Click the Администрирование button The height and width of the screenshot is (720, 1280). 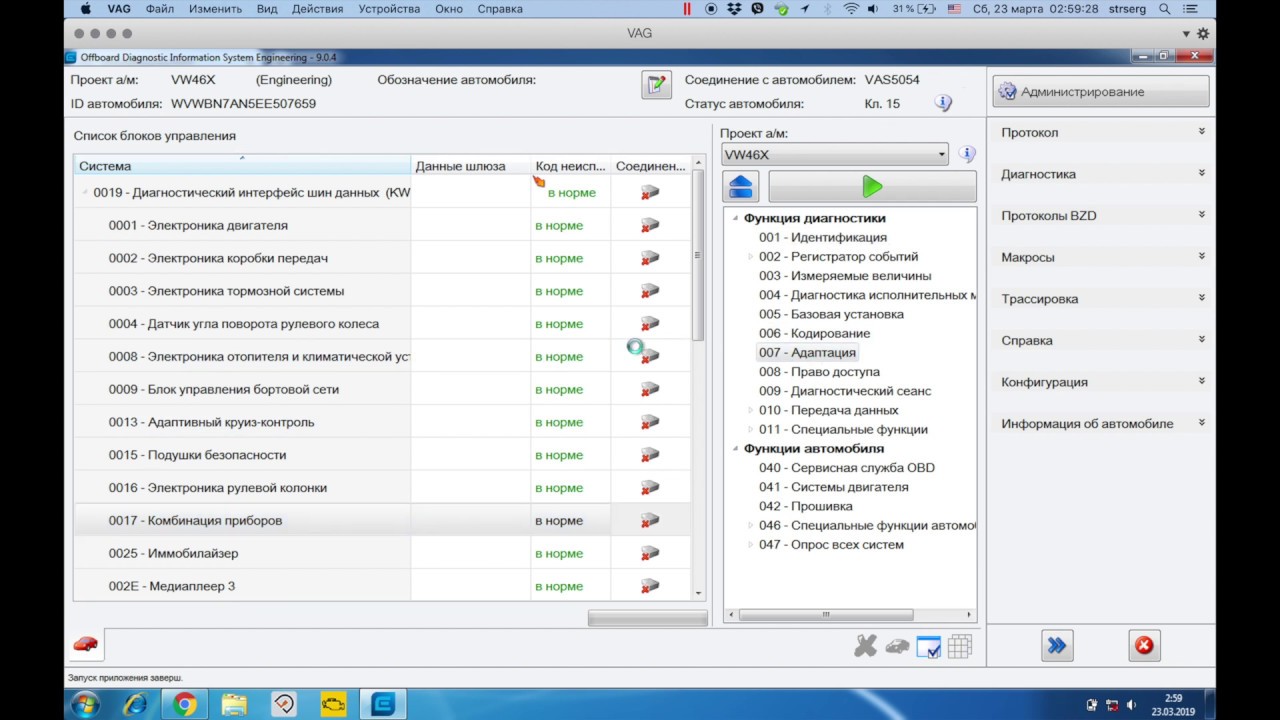pos(1101,92)
